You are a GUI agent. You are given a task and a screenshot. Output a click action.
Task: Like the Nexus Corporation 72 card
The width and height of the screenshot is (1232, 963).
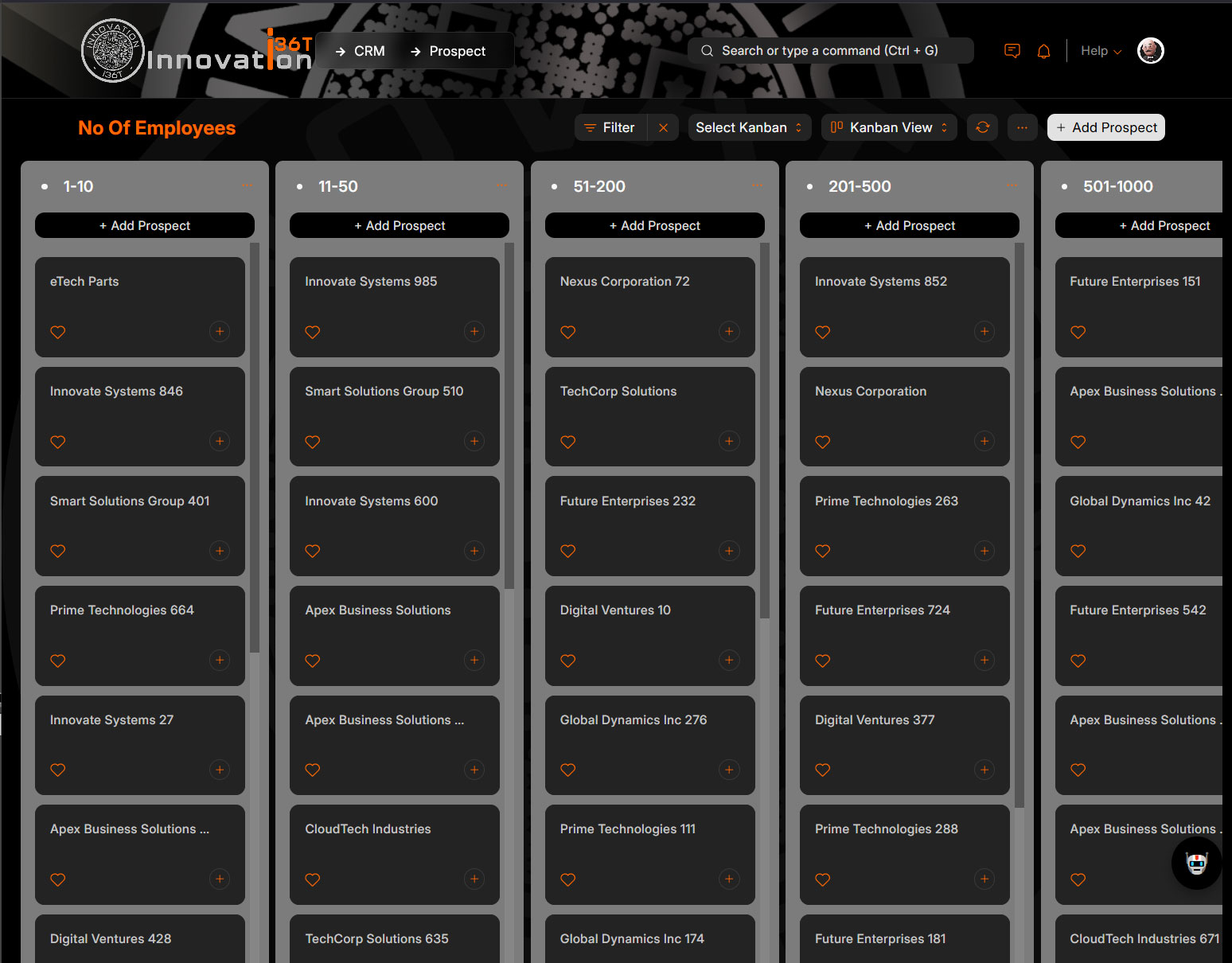coord(567,332)
